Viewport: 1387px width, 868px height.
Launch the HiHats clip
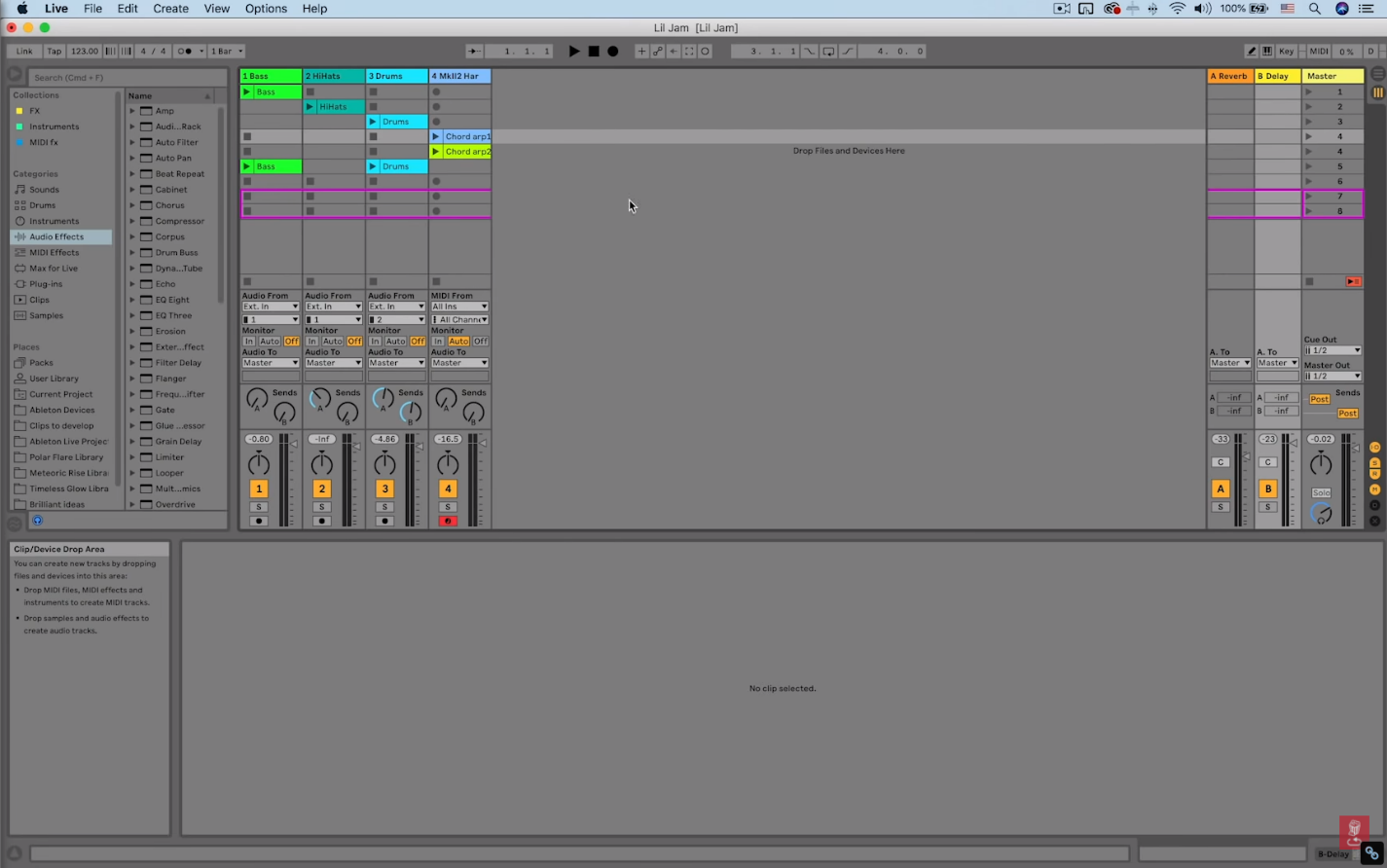coord(310,107)
